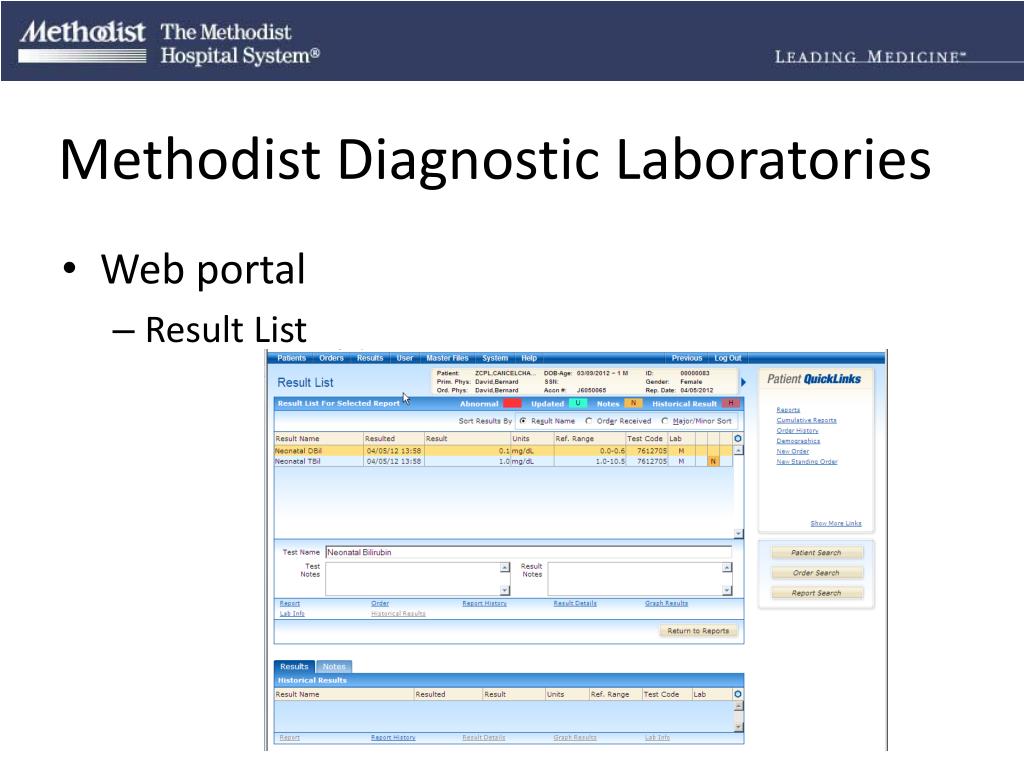Open the Results menu in top bar
This screenshot has width=1024, height=768.
370,358
